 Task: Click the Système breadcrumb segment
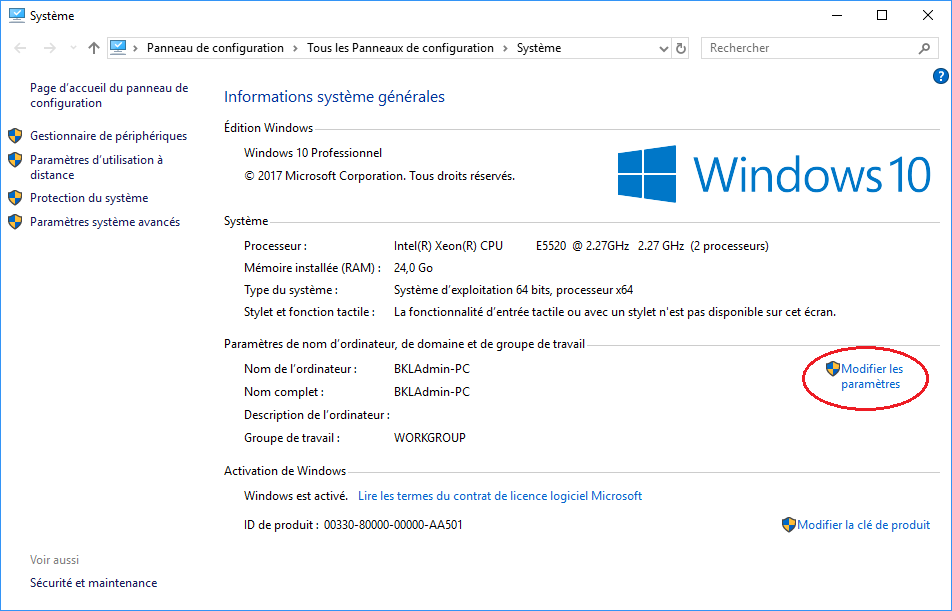[539, 48]
